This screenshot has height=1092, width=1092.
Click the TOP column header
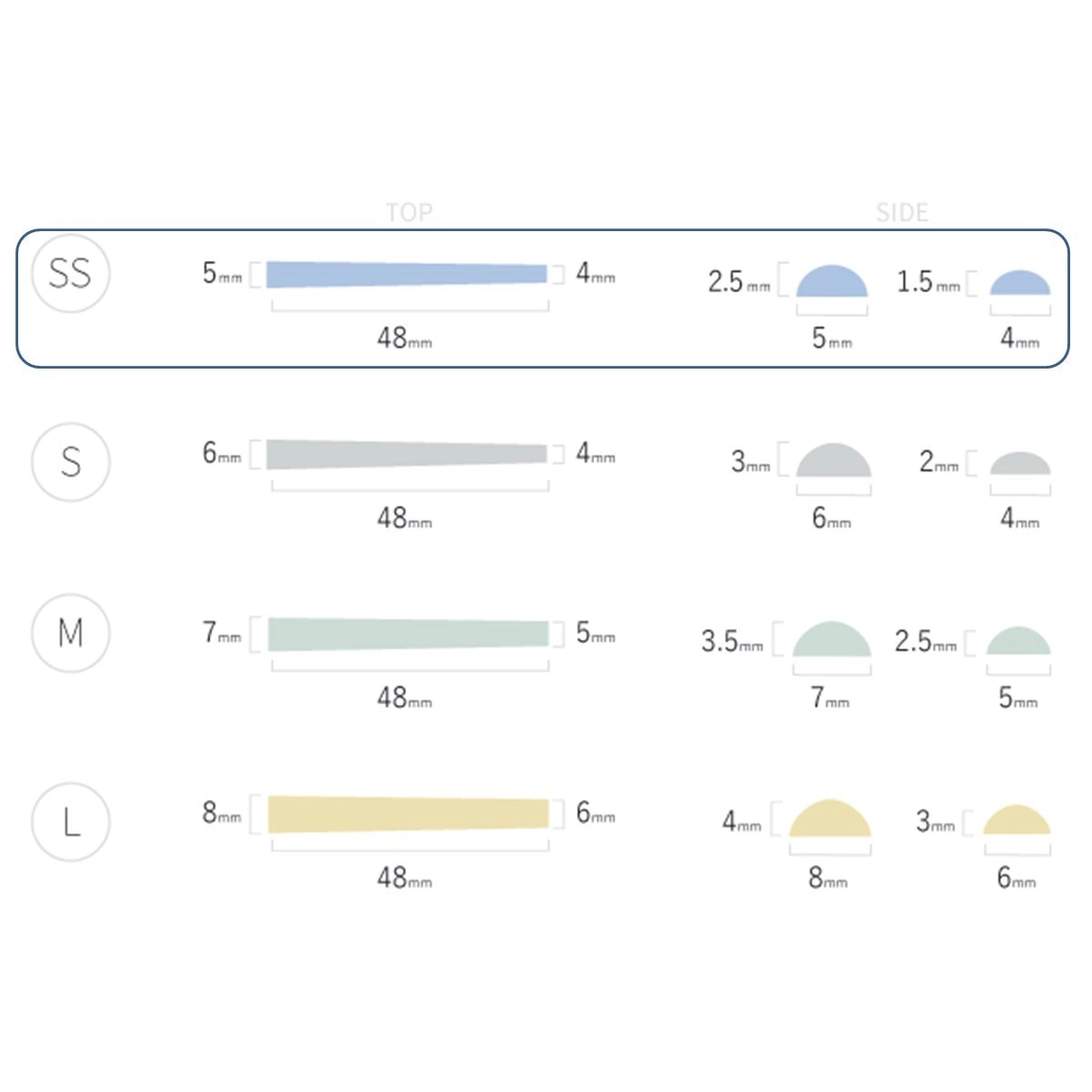409,212
